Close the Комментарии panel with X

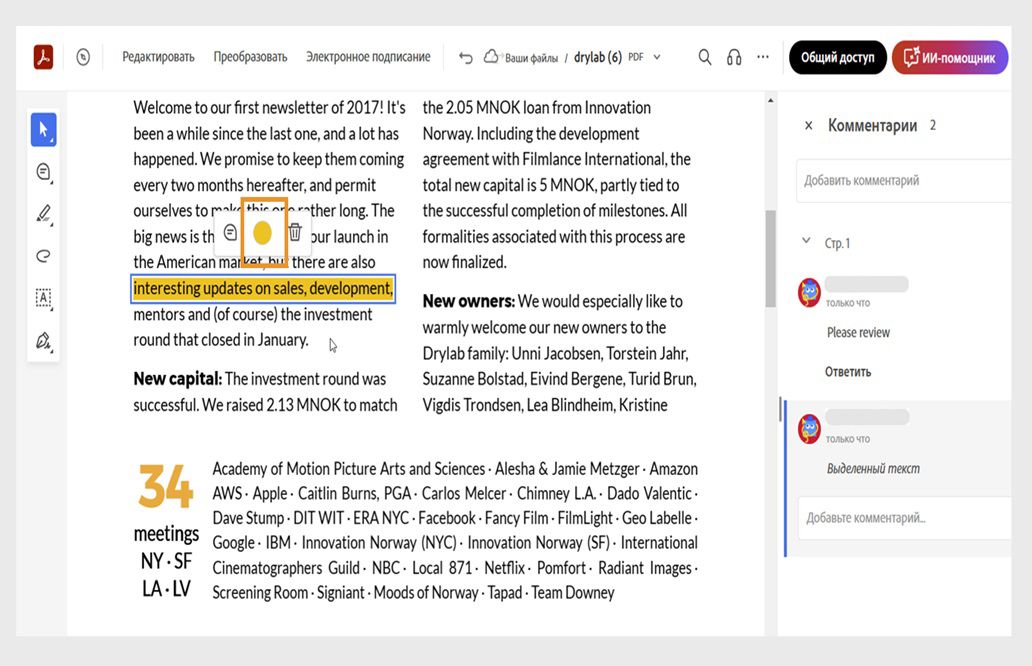pyautogui.click(x=809, y=125)
